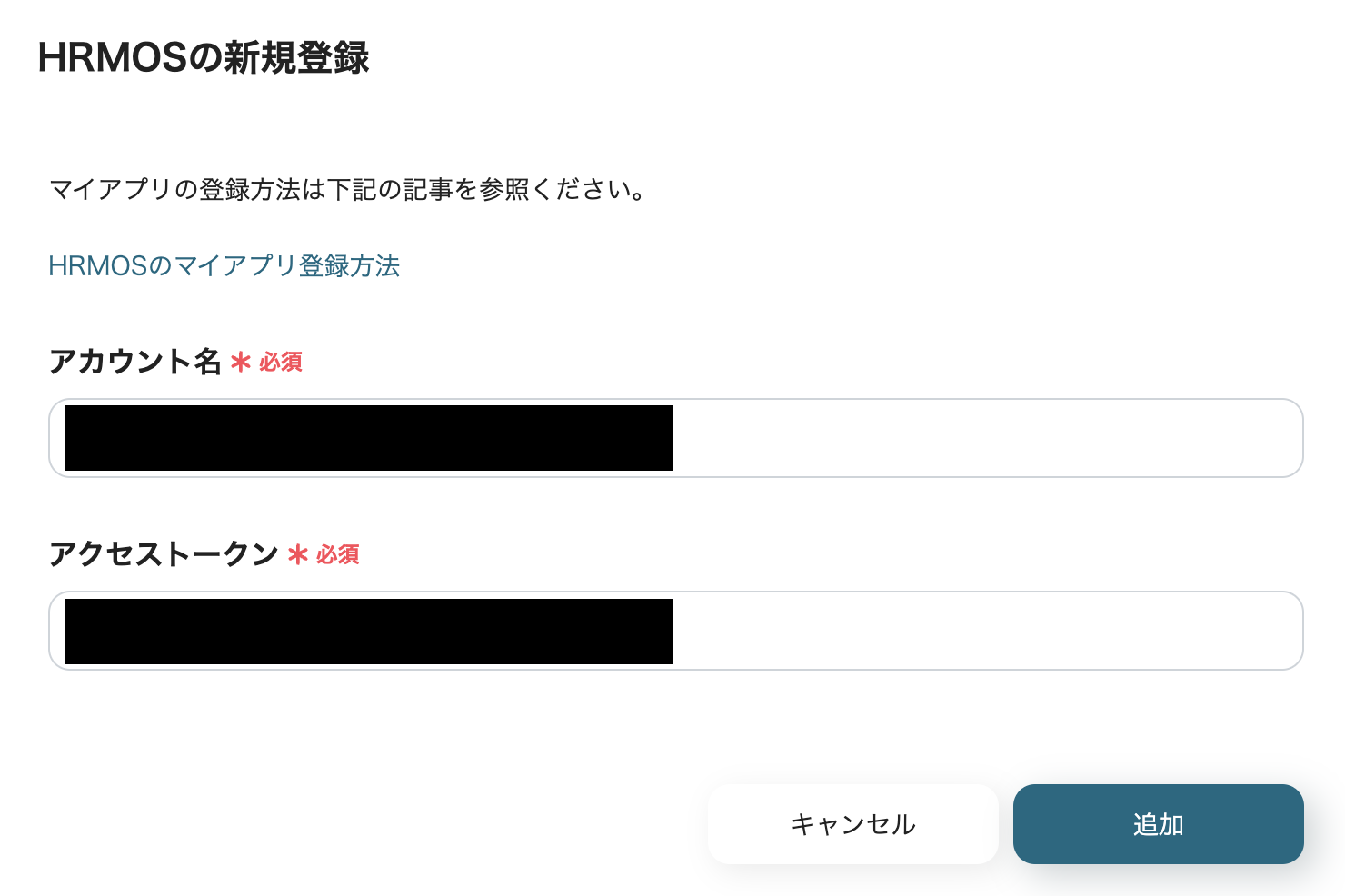The height and width of the screenshot is (896, 1345).
Task: Click the マイアプリの登録方法 instruction sentence
Action: pos(348,190)
